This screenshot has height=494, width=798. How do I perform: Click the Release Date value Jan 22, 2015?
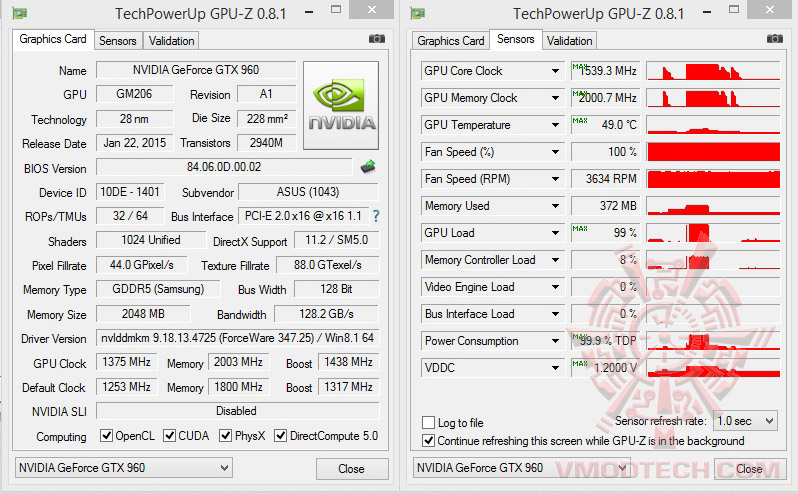[x=134, y=143]
